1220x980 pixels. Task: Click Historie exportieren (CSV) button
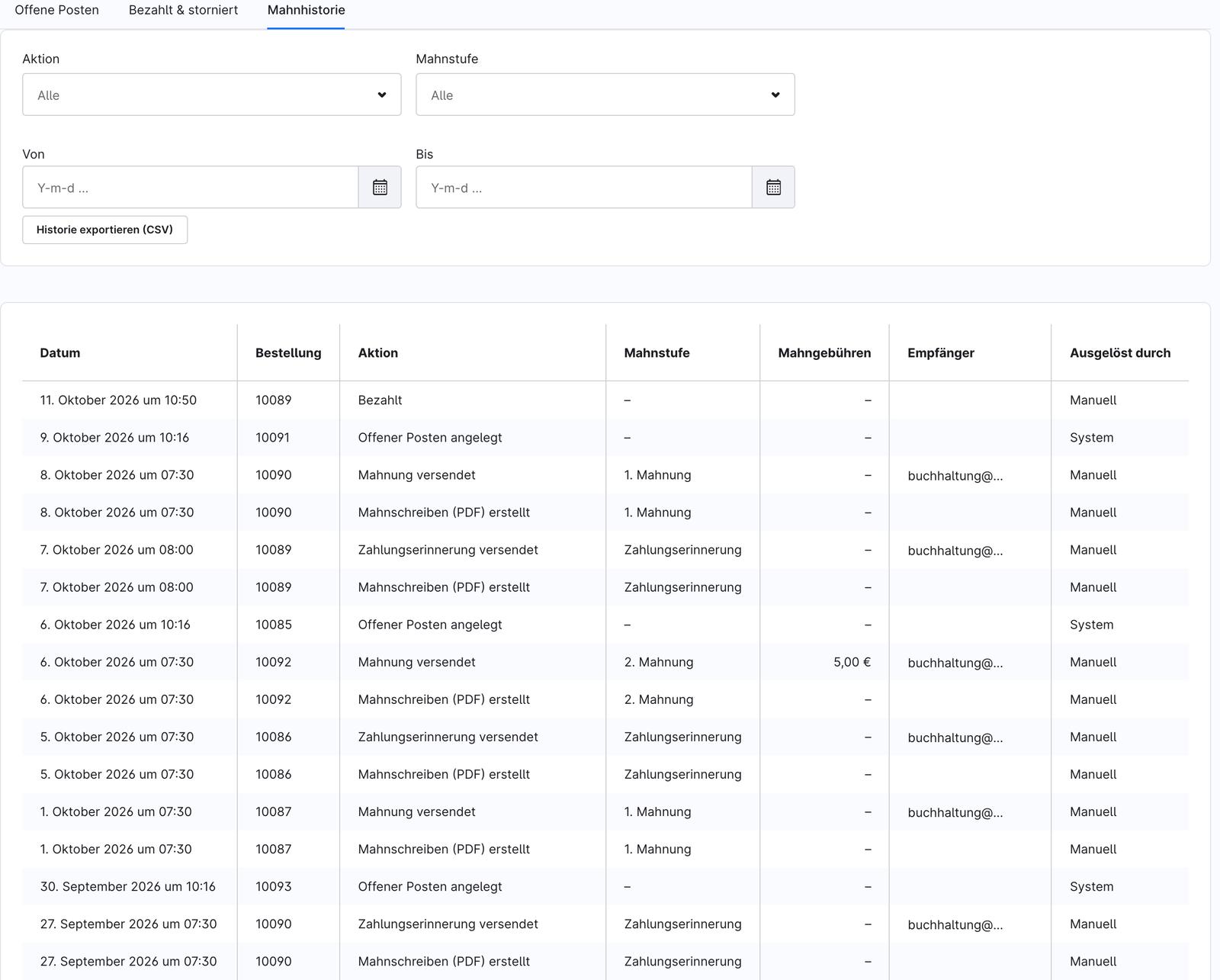coord(105,230)
